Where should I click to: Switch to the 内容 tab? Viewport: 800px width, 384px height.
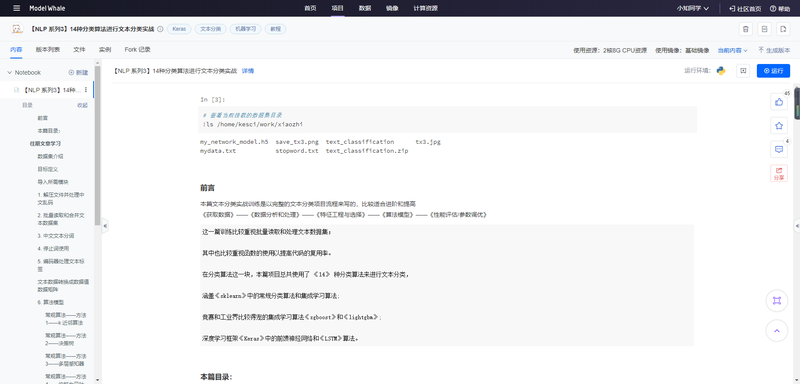click(x=16, y=49)
